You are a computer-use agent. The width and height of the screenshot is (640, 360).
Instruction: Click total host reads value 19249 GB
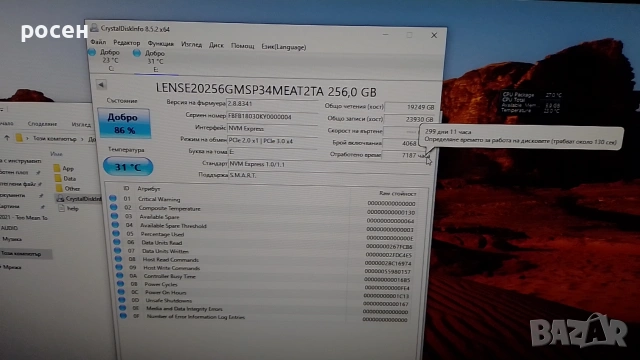tap(410, 107)
